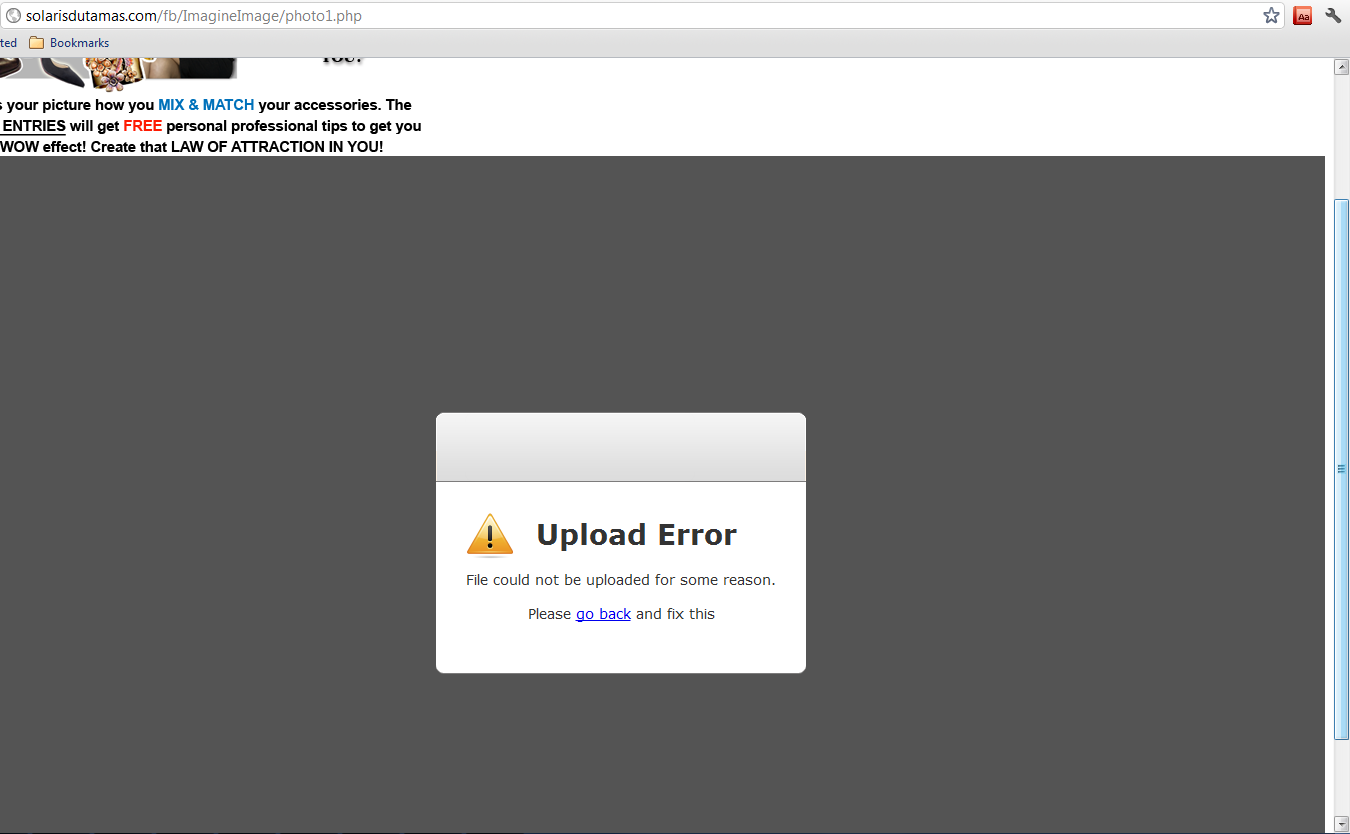
Task: Click the bookmark star icon
Action: [1271, 15]
